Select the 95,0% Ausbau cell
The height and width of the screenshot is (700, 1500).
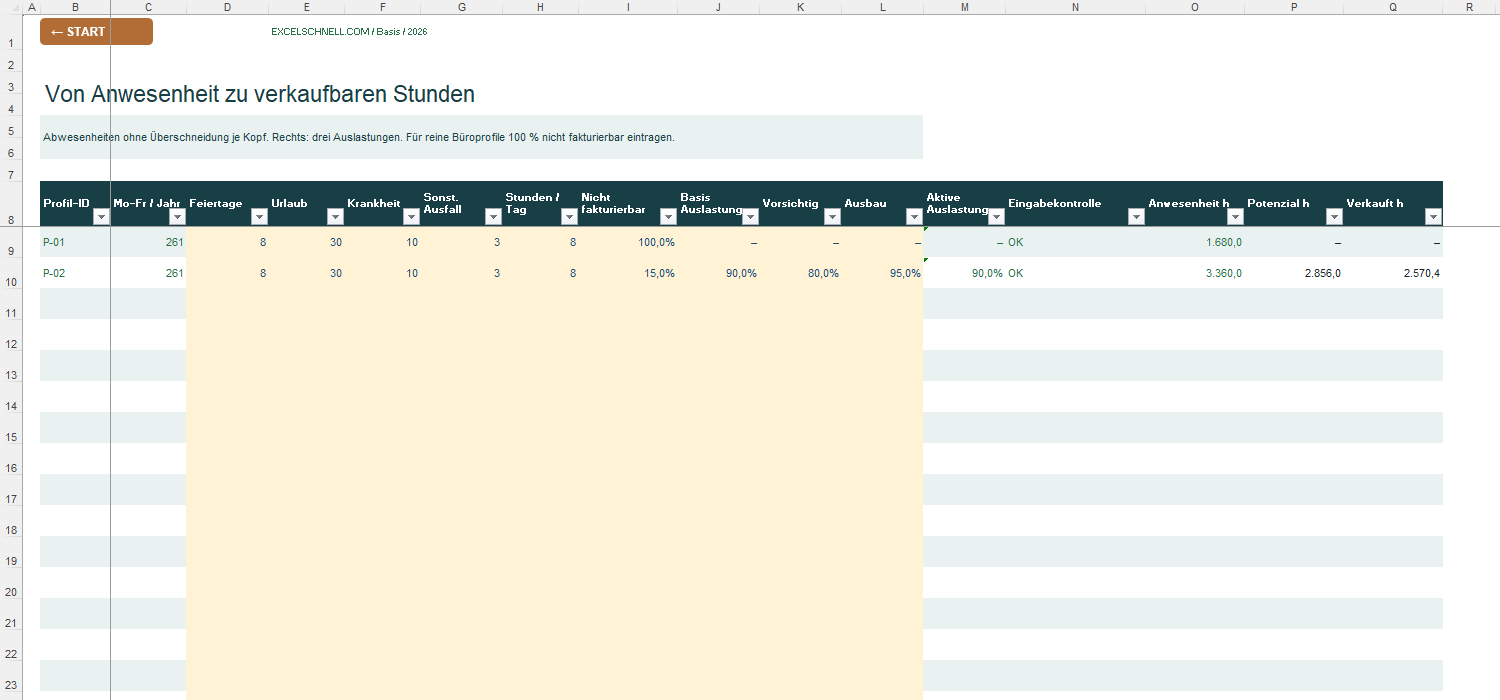pos(882,273)
